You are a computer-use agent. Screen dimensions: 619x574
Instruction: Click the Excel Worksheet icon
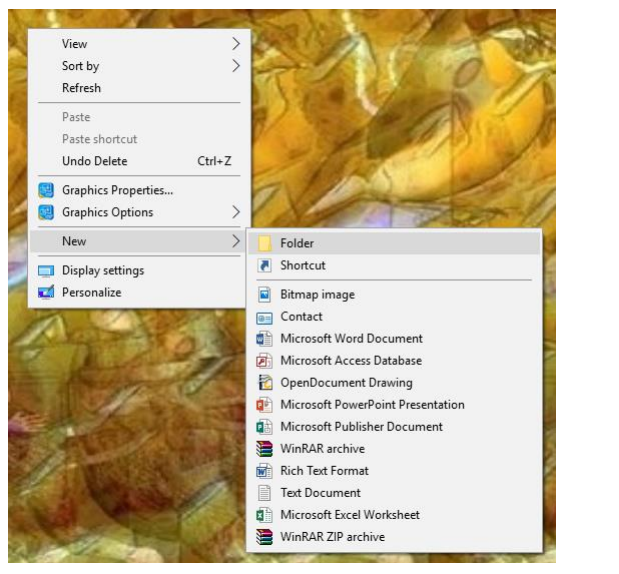[x=264, y=515]
